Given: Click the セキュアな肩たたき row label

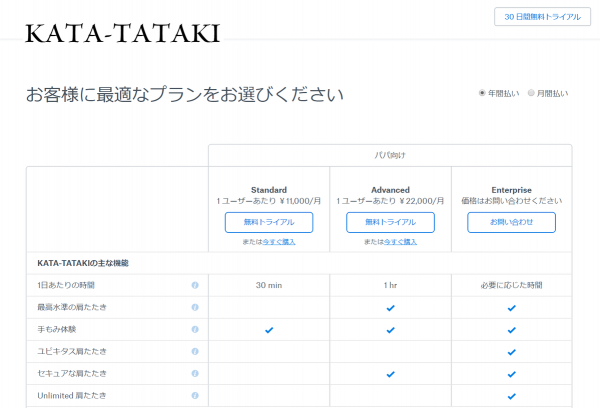Looking at the screenshot, I should (72, 374).
